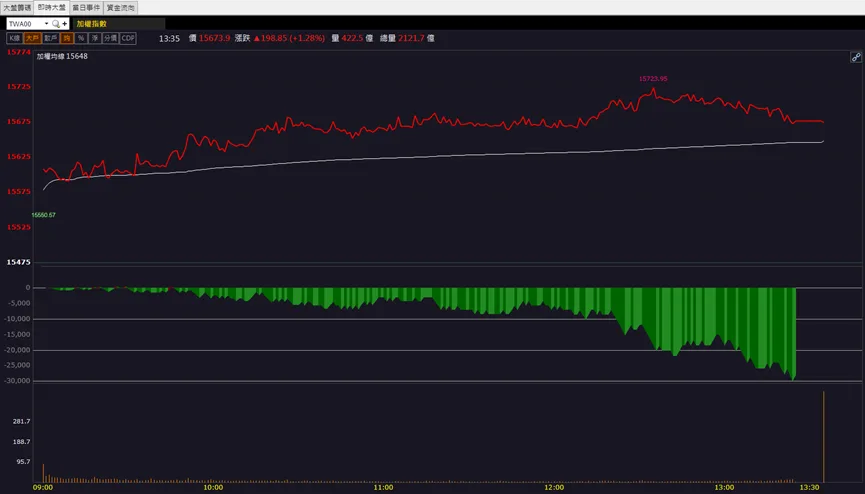Click the volume value 422.5
Screen dimensions: 865x494
tap(352, 38)
